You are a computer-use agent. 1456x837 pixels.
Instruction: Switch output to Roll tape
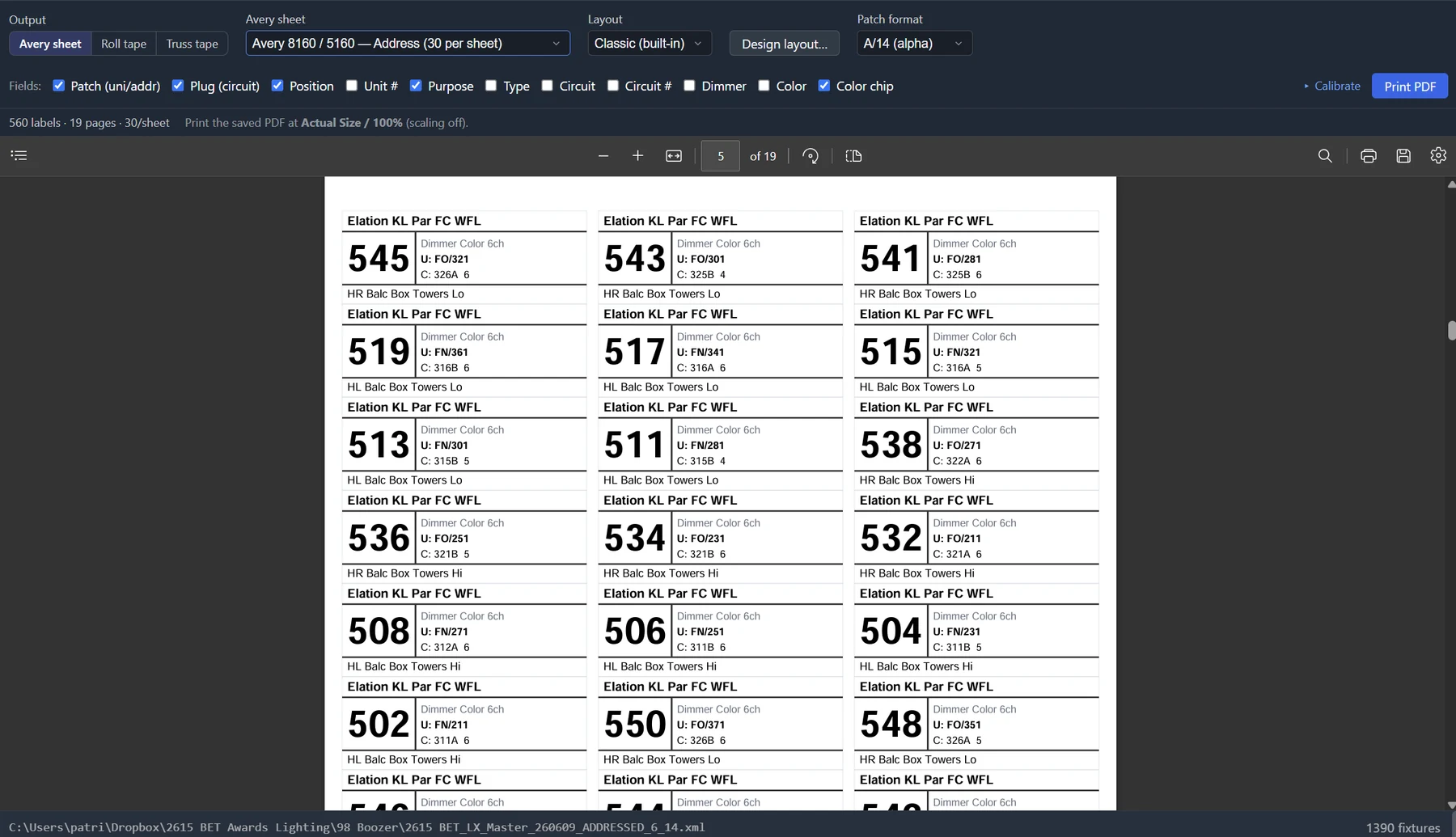(124, 44)
